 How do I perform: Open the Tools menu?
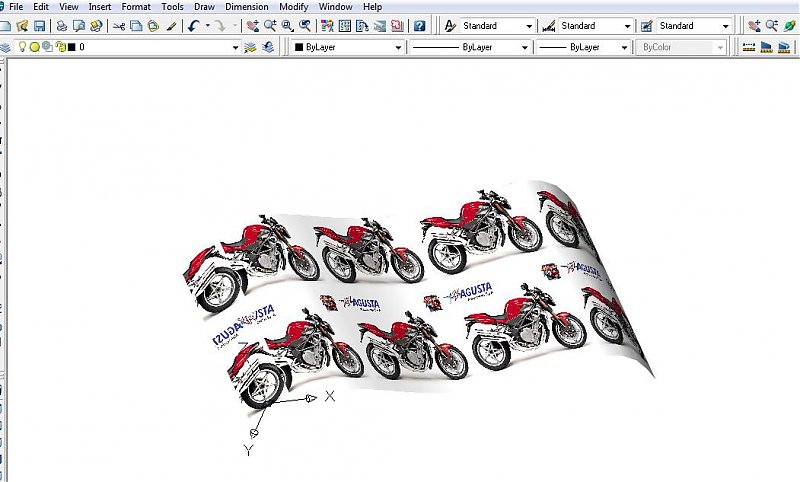click(x=172, y=7)
